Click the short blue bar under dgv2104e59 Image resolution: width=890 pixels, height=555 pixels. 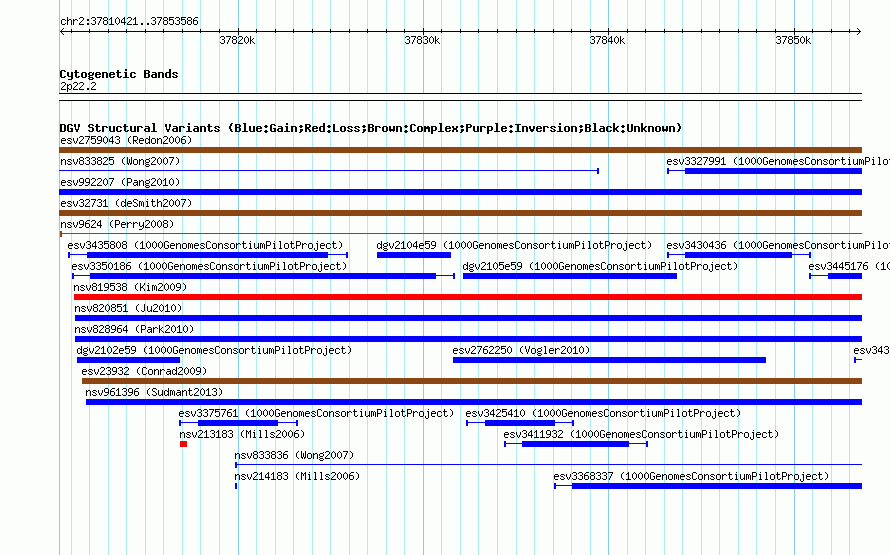pos(414,255)
